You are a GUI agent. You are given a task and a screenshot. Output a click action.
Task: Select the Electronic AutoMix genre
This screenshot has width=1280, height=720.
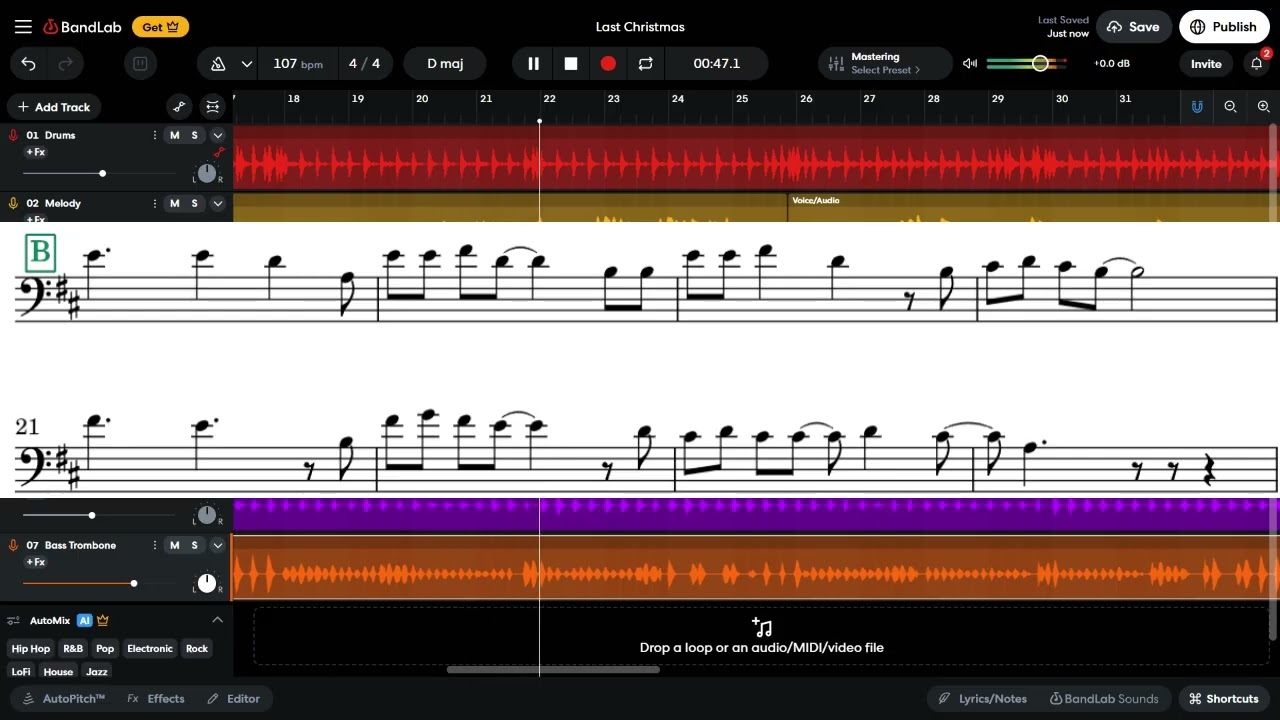150,649
